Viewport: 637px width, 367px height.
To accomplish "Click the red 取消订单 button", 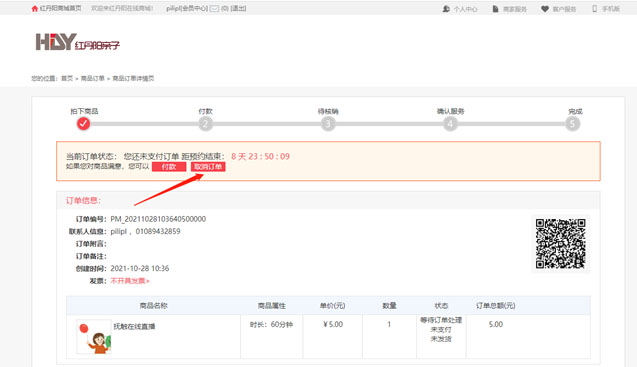I will pos(208,167).
